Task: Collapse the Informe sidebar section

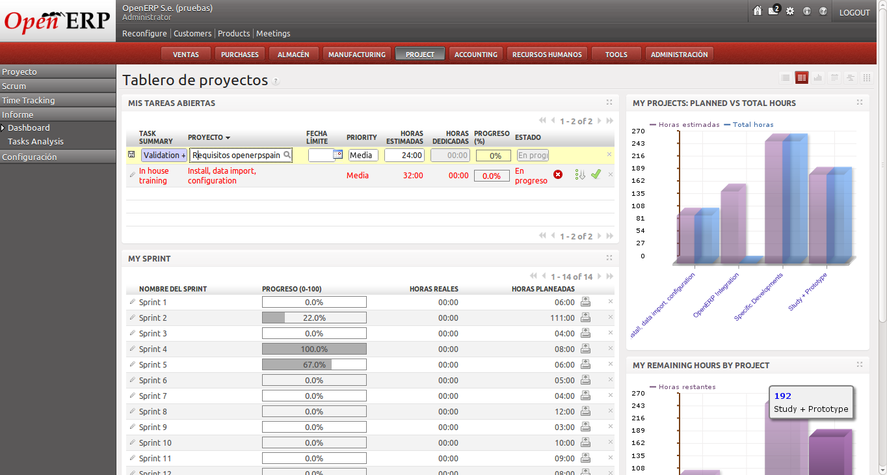Action: pyautogui.click(x=58, y=114)
